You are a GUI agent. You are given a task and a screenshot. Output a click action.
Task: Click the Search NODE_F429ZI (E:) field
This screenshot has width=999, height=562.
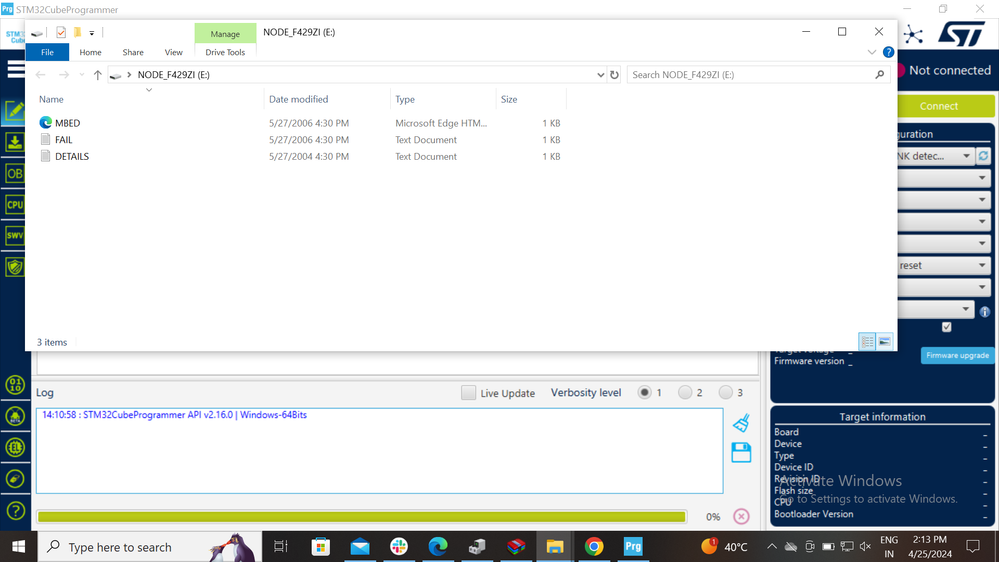point(758,75)
